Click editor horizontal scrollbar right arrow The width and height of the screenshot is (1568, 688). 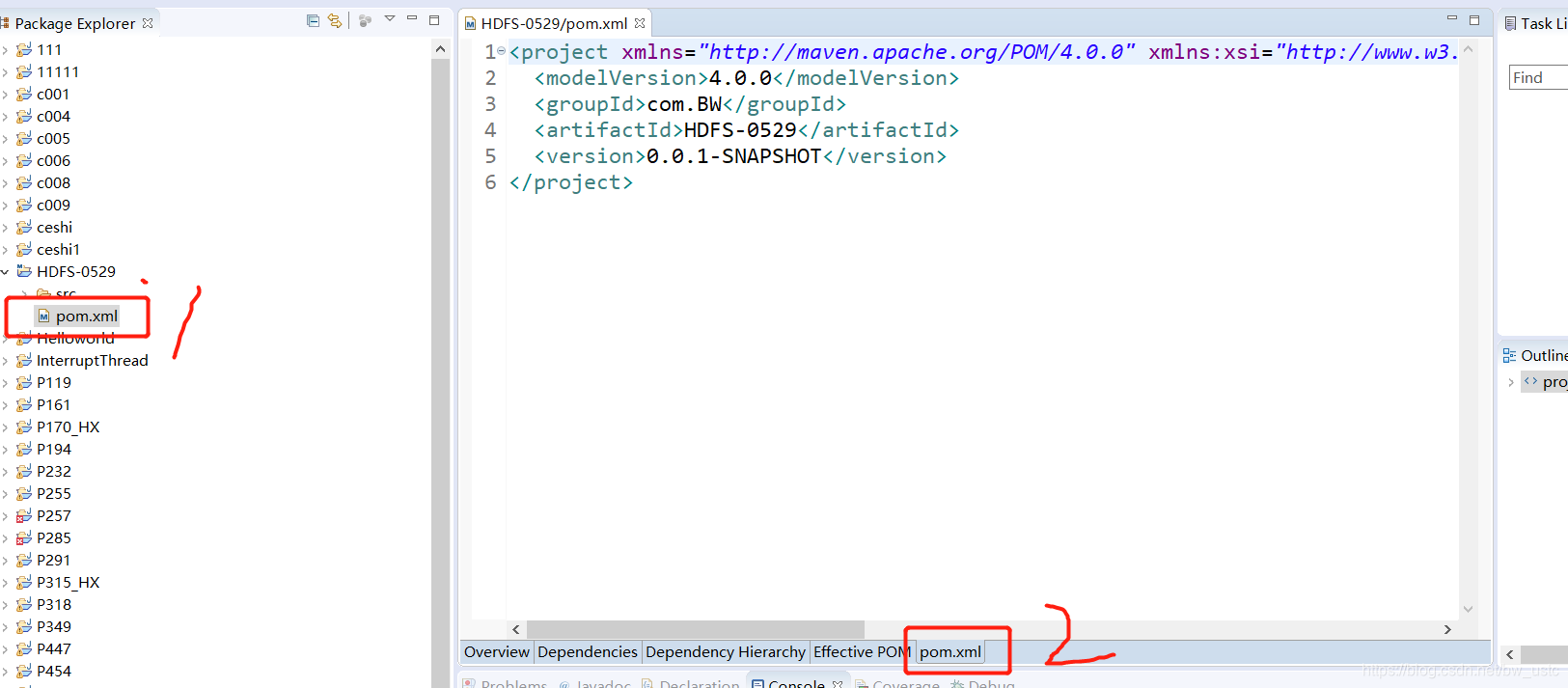pyautogui.click(x=1447, y=629)
